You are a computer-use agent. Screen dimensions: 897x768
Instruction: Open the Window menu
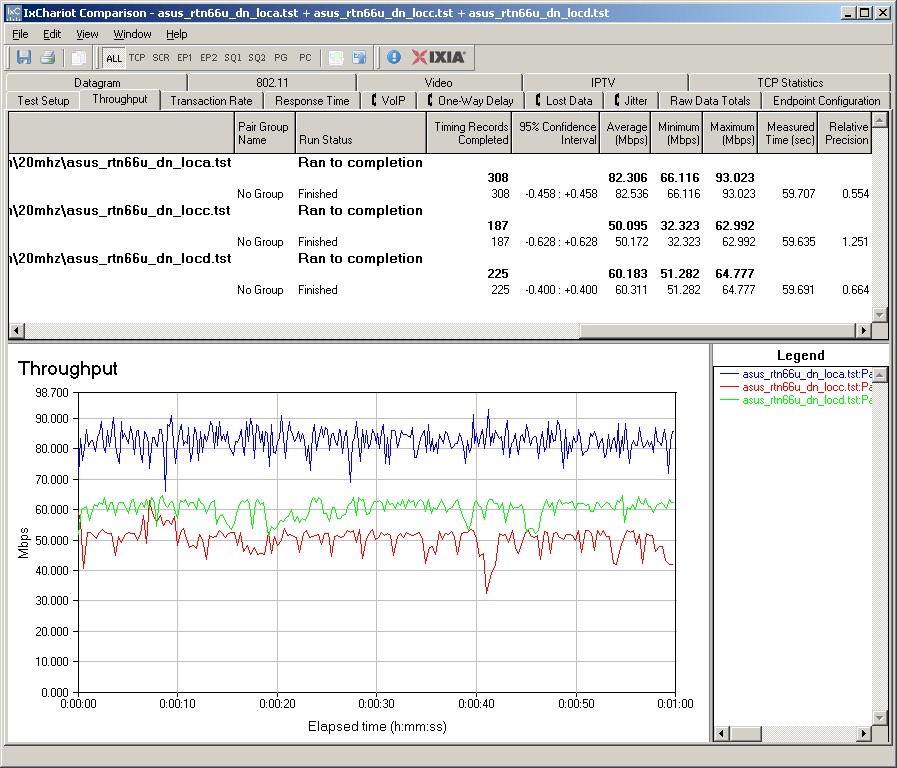pos(132,34)
